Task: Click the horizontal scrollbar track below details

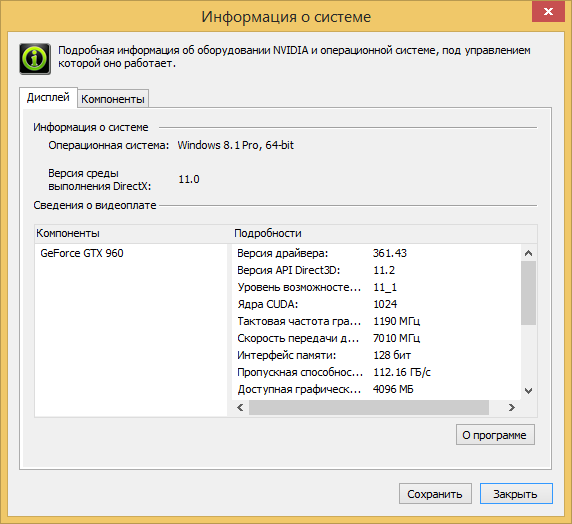Action: coord(369,407)
